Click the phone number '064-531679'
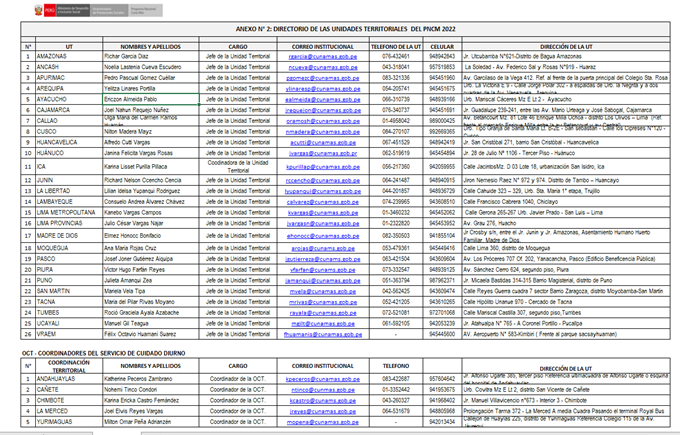The height and width of the screenshot is (435, 680). [x=396, y=411]
